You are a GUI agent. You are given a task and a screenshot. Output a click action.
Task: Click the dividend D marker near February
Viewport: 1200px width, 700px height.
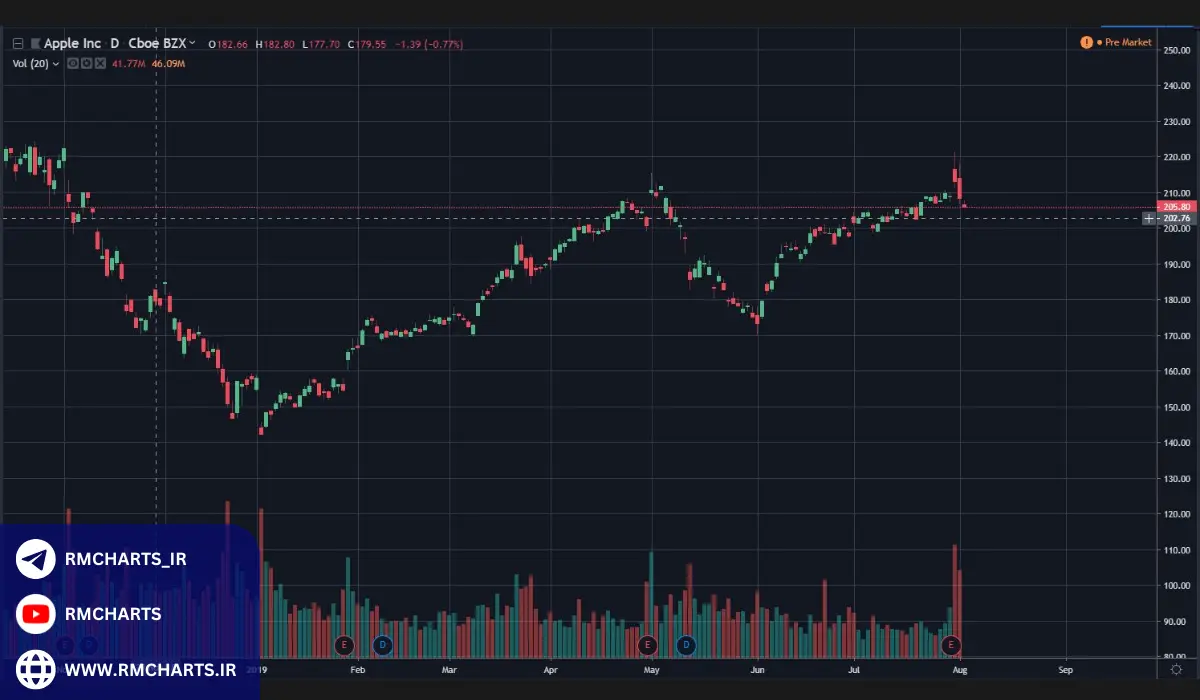click(x=382, y=645)
